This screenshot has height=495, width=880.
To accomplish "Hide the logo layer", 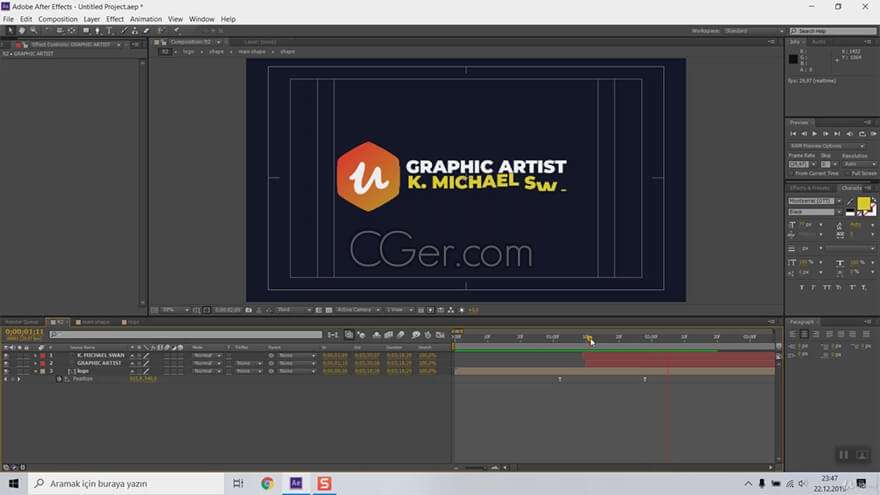I will [6, 371].
